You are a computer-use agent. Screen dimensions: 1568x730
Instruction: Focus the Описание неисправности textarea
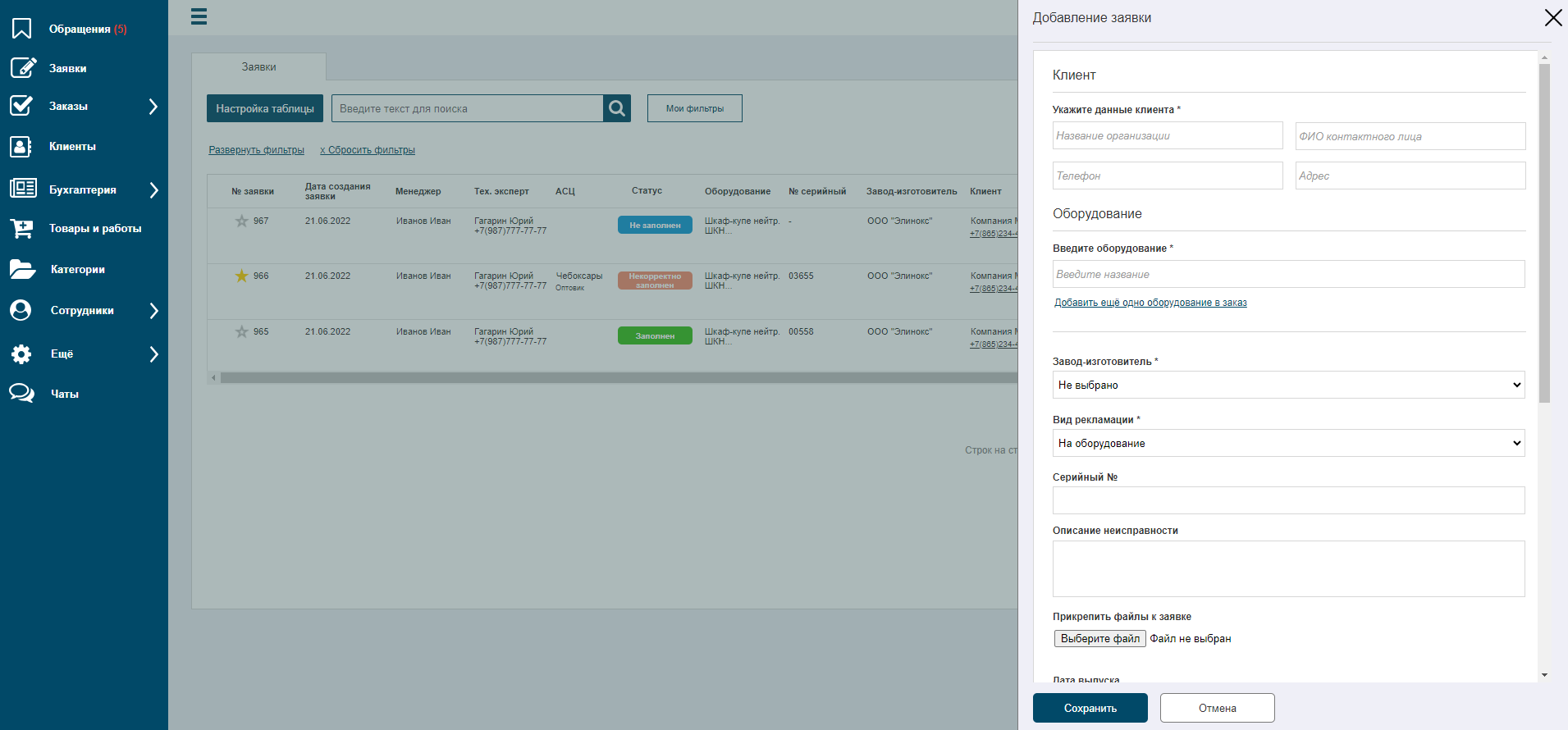point(1288,568)
